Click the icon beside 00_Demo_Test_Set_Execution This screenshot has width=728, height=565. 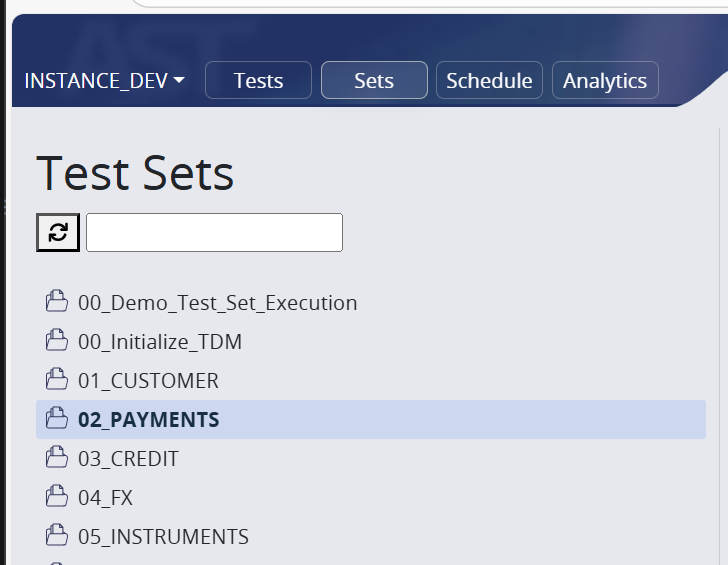(x=57, y=301)
